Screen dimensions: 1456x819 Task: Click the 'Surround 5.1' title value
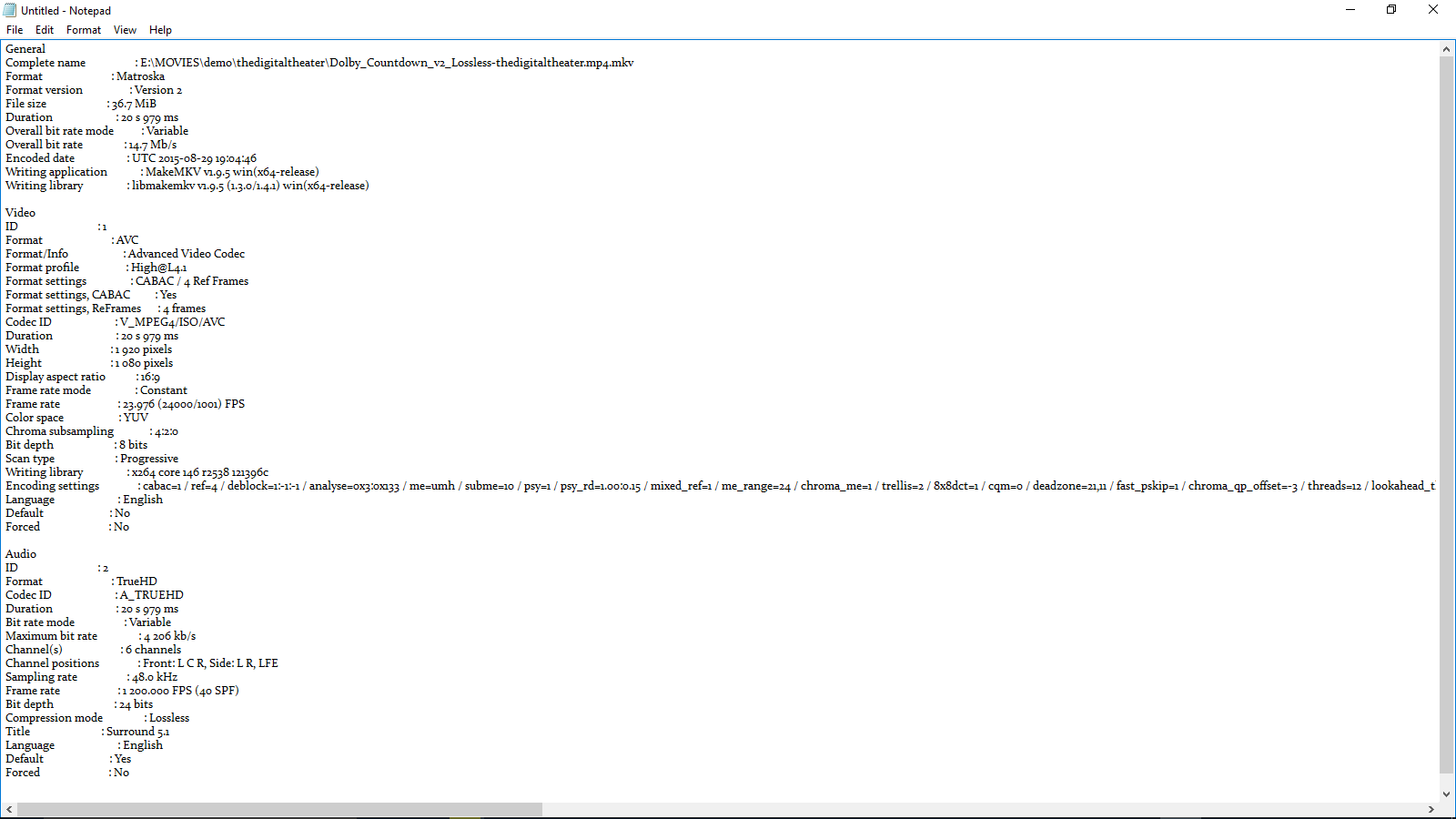click(x=138, y=732)
